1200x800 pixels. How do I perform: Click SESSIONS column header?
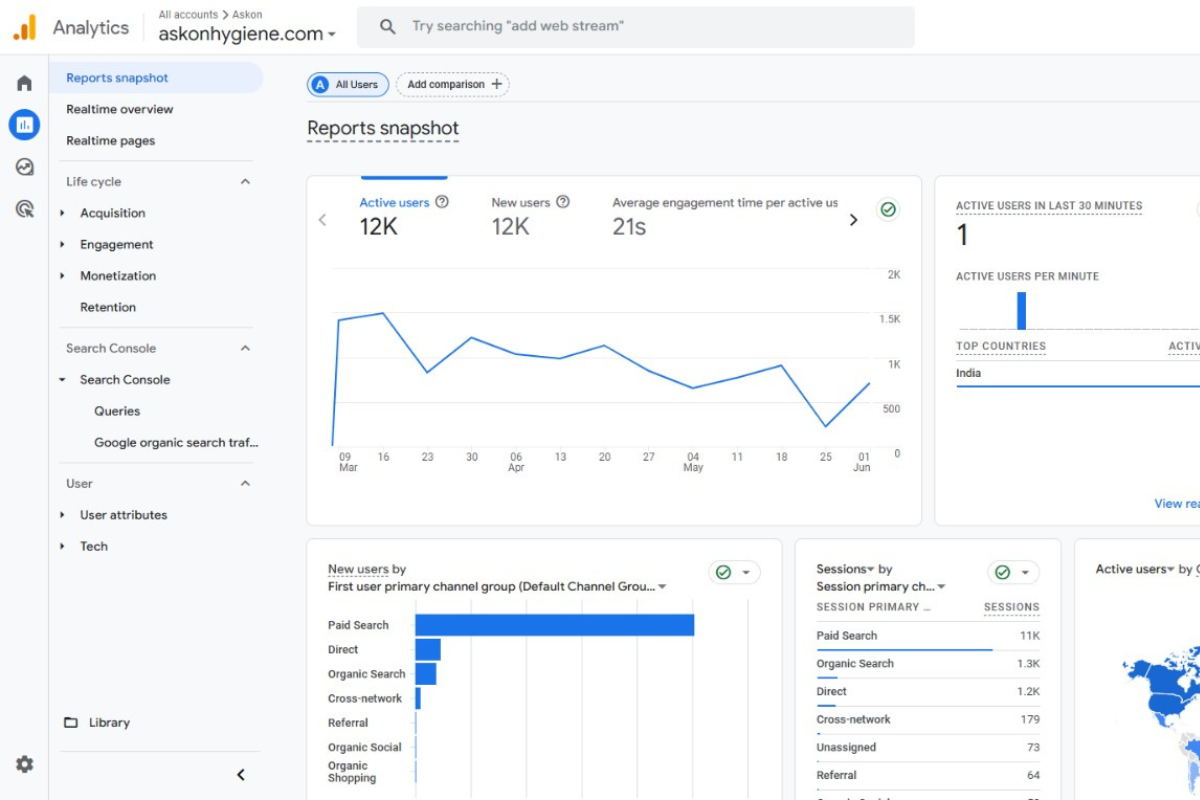click(1011, 607)
